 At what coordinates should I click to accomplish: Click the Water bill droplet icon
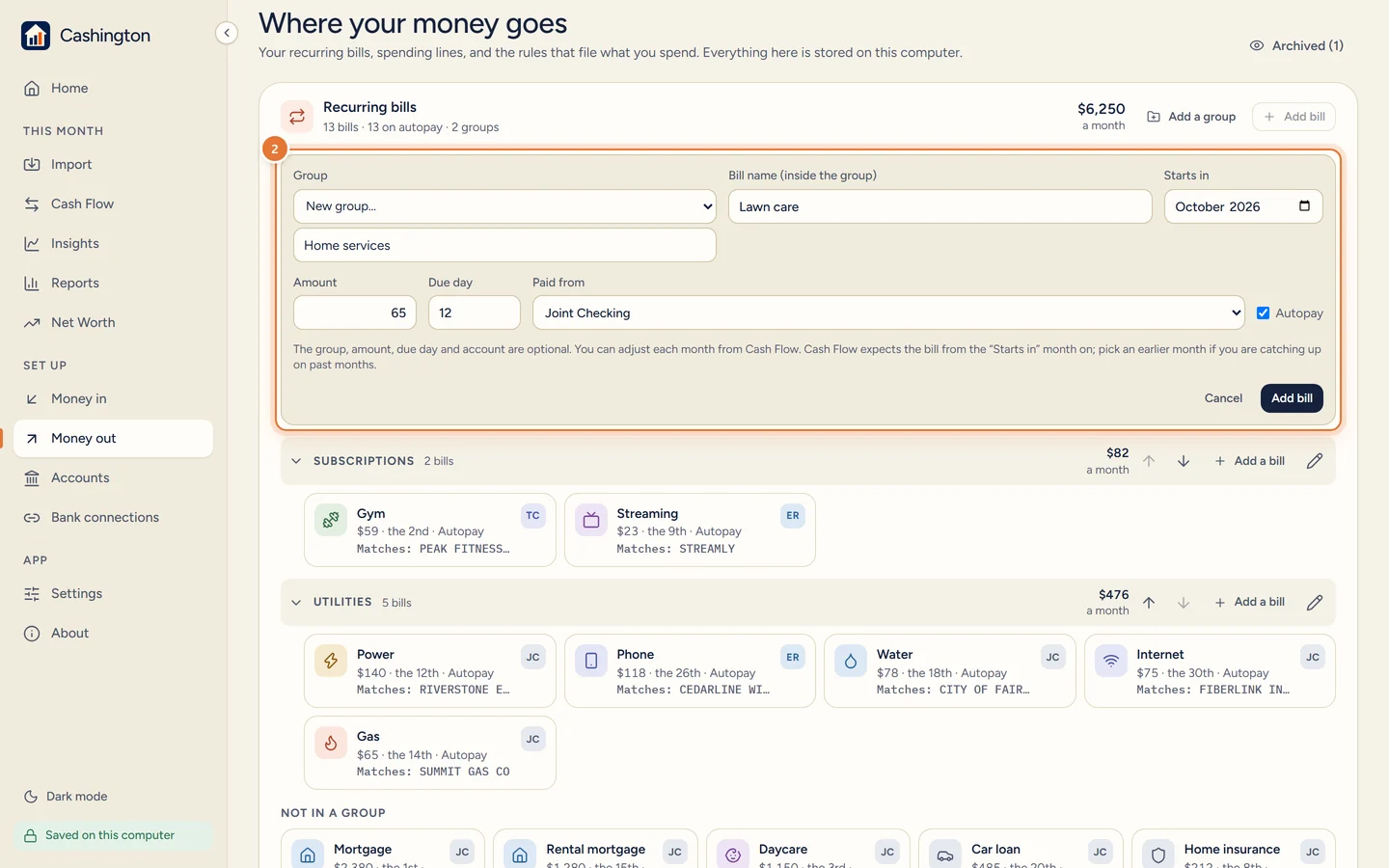pyautogui.click(x=851, y=661)
